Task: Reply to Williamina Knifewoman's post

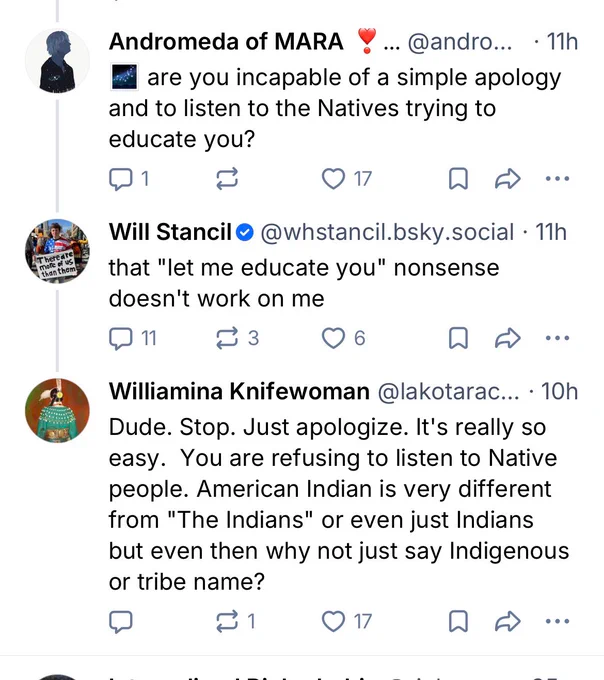Action: [121, 621]
